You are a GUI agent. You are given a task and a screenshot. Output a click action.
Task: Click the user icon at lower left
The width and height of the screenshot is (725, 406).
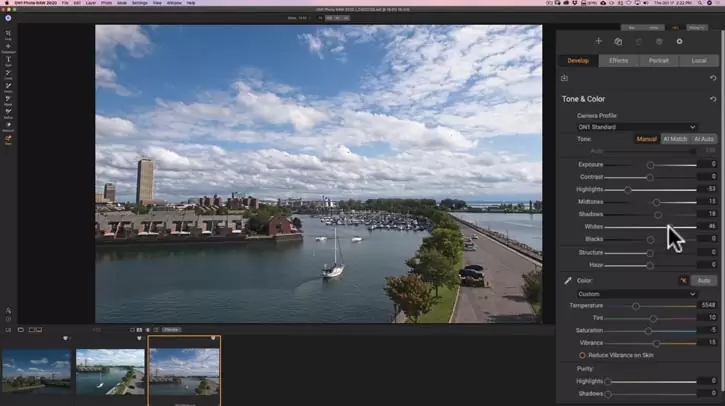[x=8, y=311]
